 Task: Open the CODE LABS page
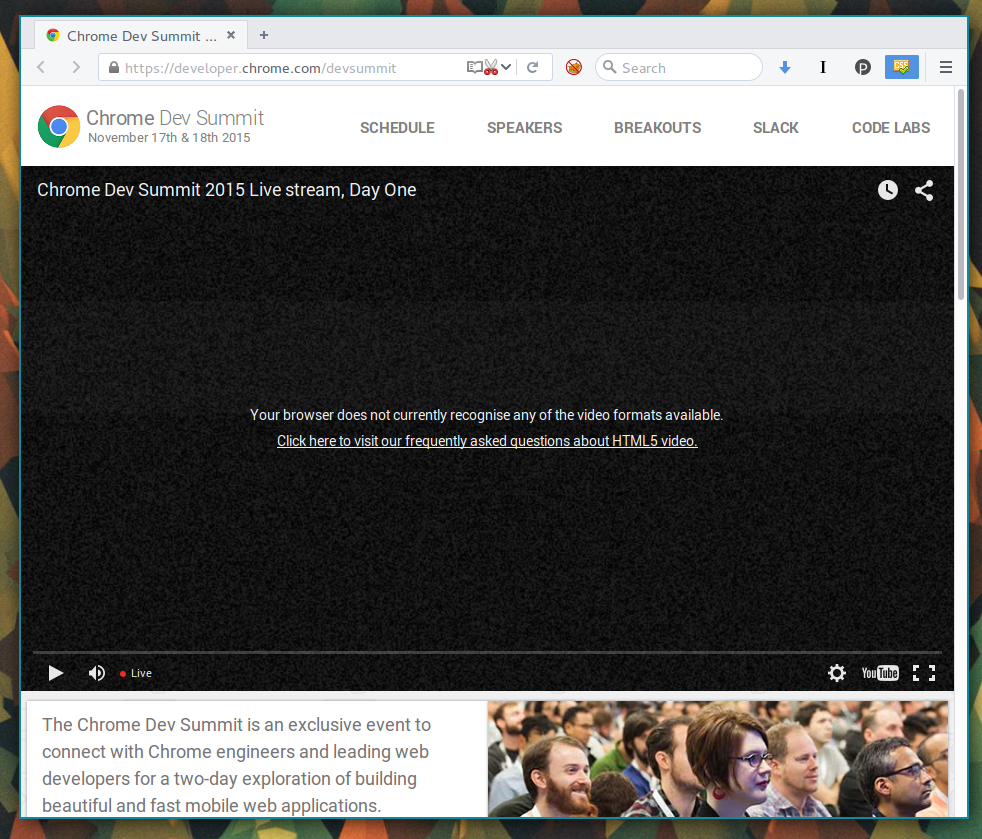891,128
